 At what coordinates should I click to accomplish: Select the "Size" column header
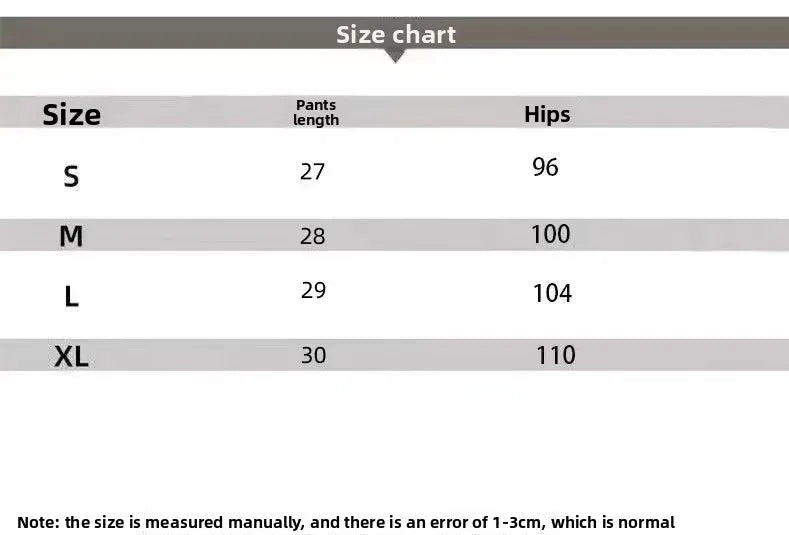pyautogui.click(x=71, y=115)
